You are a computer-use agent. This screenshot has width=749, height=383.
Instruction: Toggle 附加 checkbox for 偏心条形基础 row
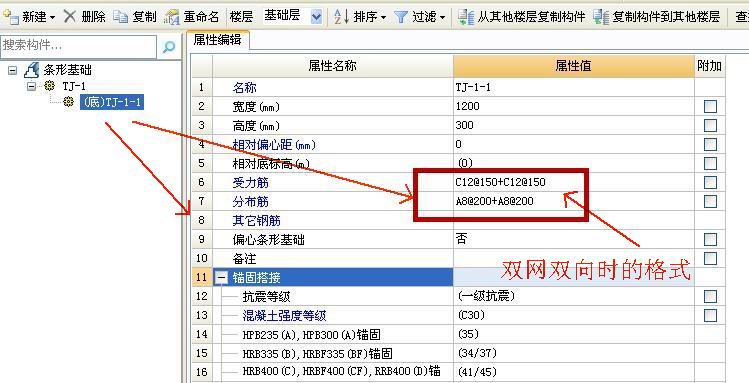coord(710,239)
